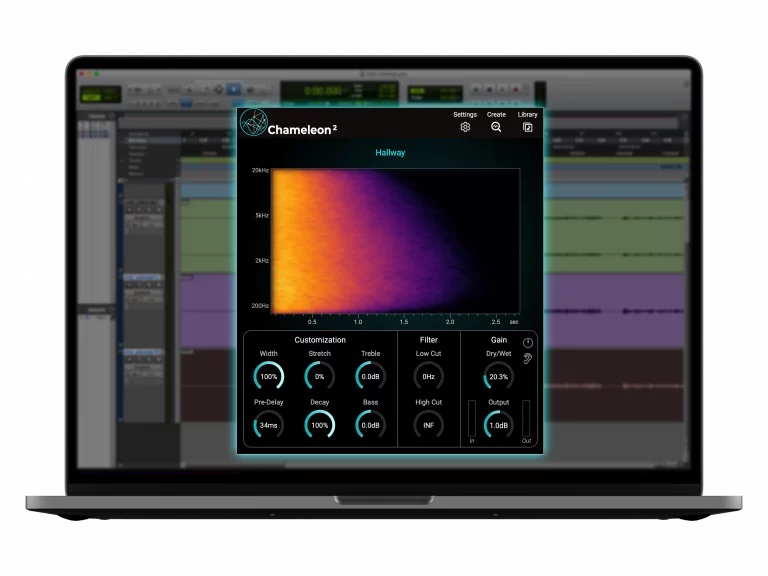
Task: Toggle the plugin power bypass icon
Action: (528, 342)
